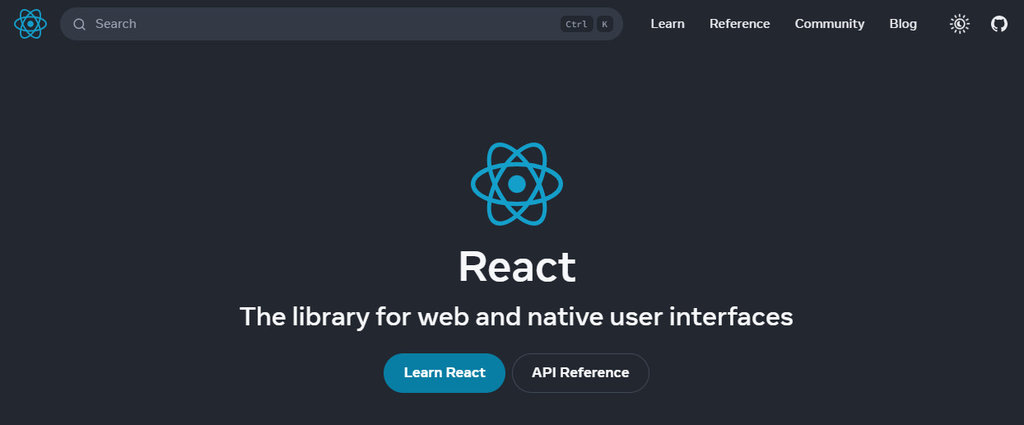This screenshot has height=425, width=1024.
Task: Click the React heading text
Action: pyautogui.click(x=517, y=268)
